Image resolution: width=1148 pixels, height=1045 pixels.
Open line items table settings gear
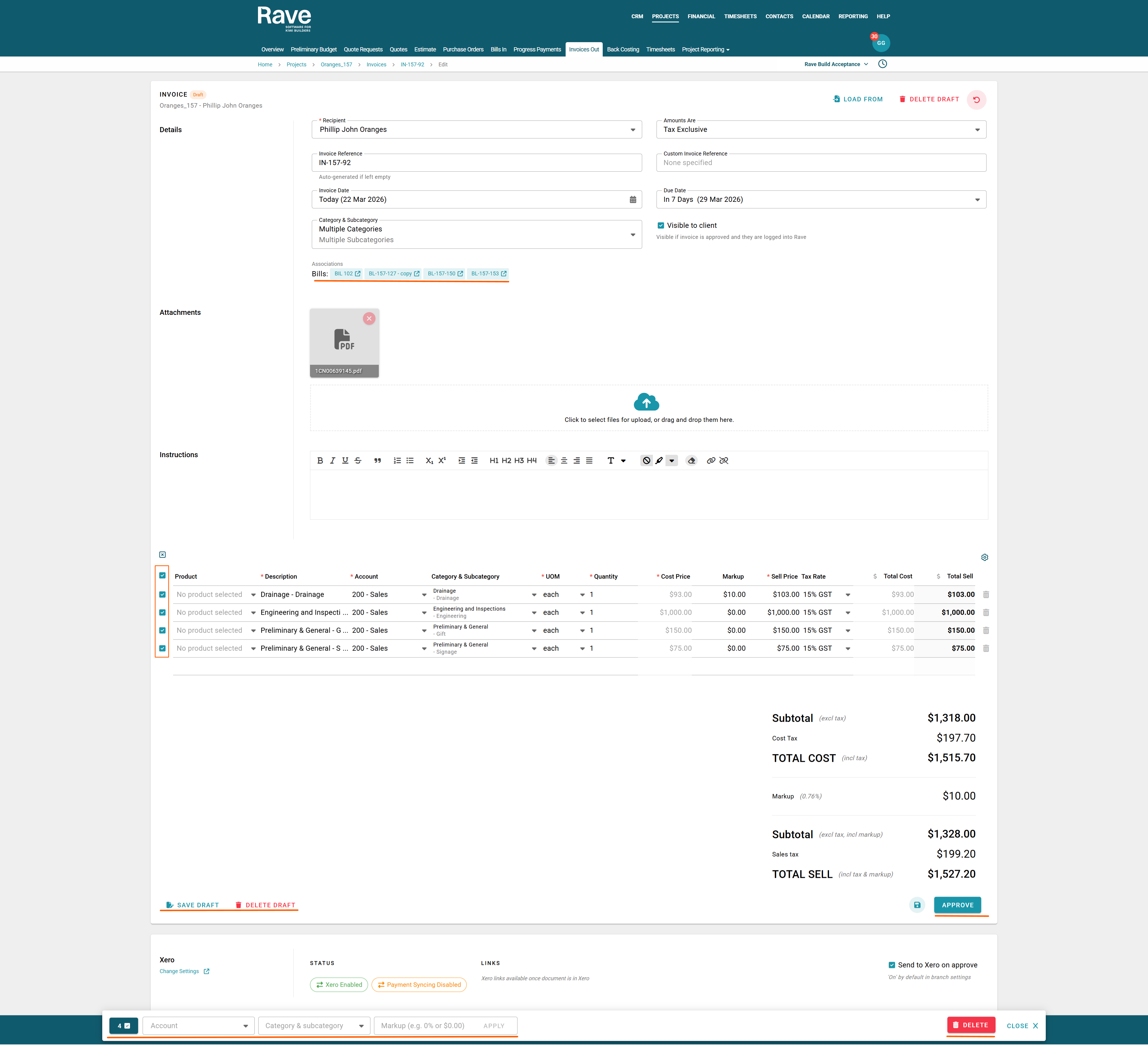tap(984, 557)
